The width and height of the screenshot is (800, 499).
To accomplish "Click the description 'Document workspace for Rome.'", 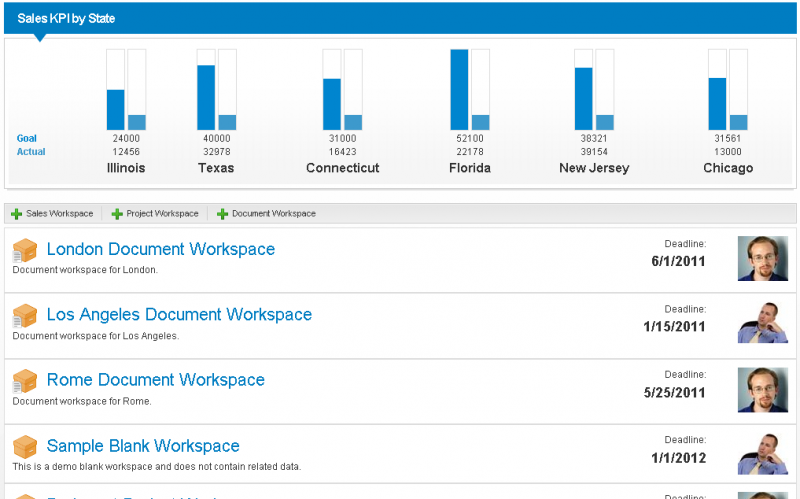I will [x=82, y=402].
